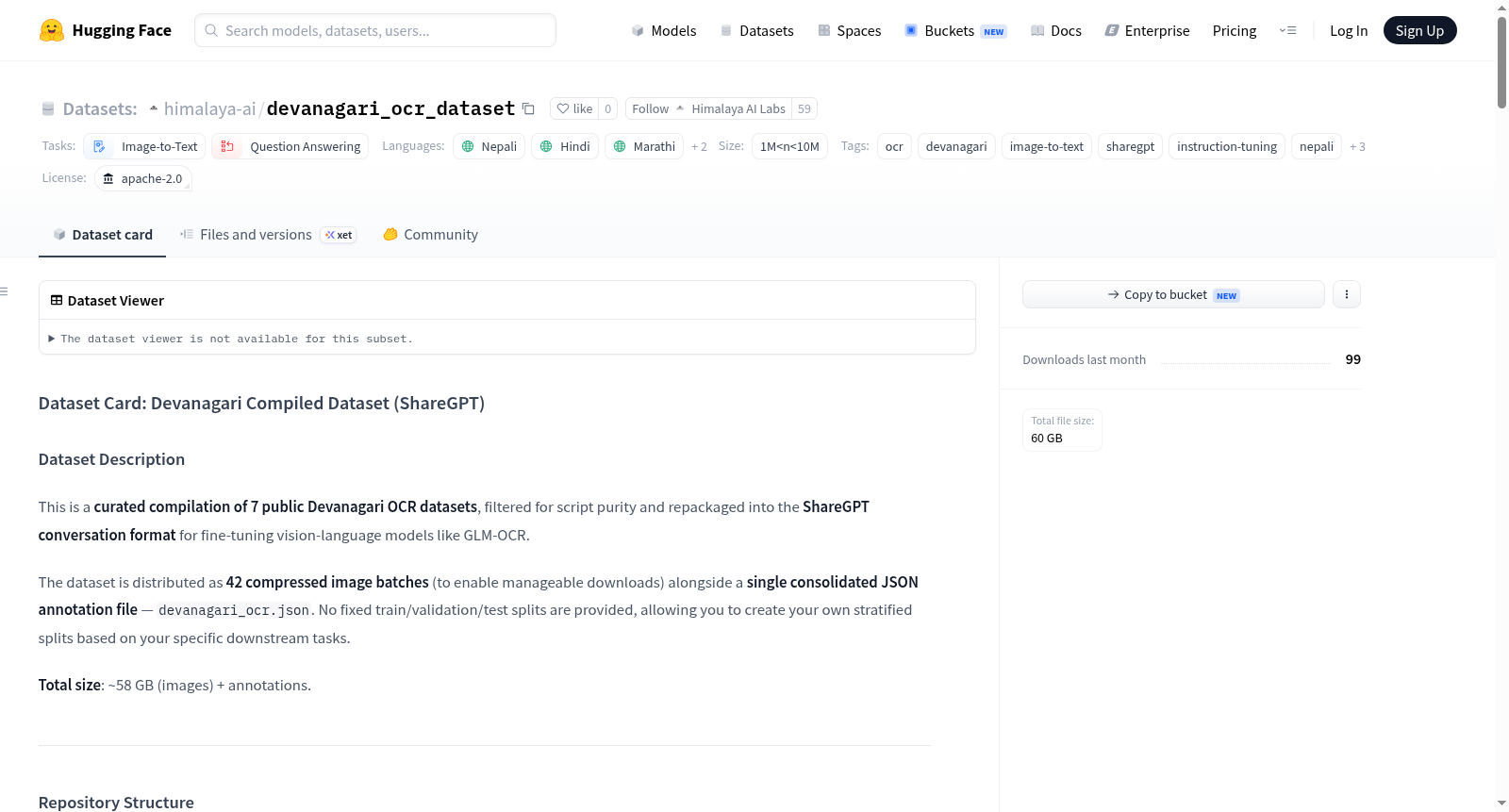Click the ocr tag
1509x812 pixels.
[894, 146]
